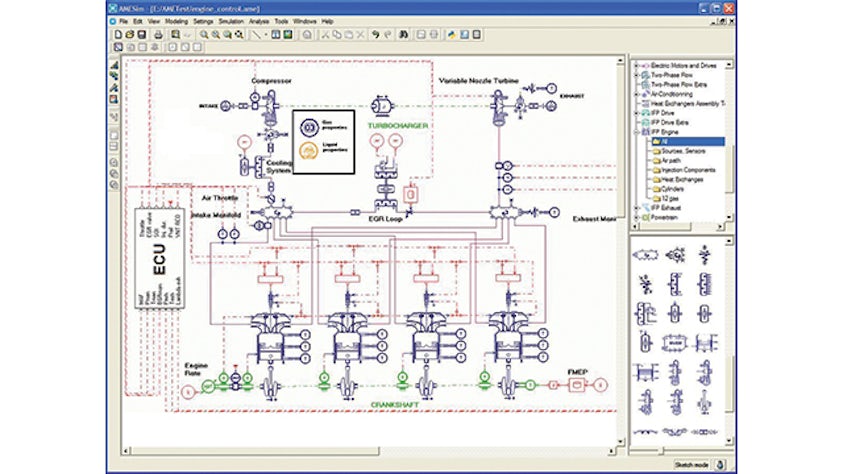Click the Gas properties icon in the sketch
The image size is (843, 474).
[x=309, y=127]
